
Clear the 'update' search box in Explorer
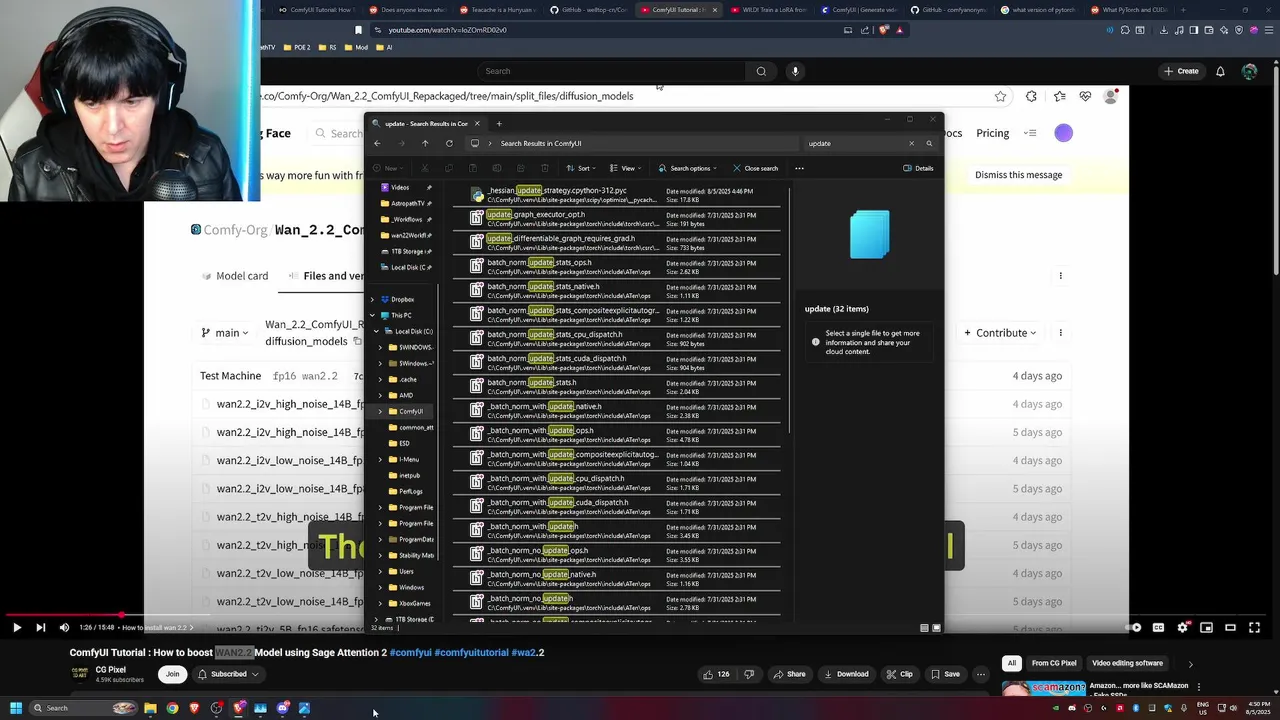click(x=911, y=143)
